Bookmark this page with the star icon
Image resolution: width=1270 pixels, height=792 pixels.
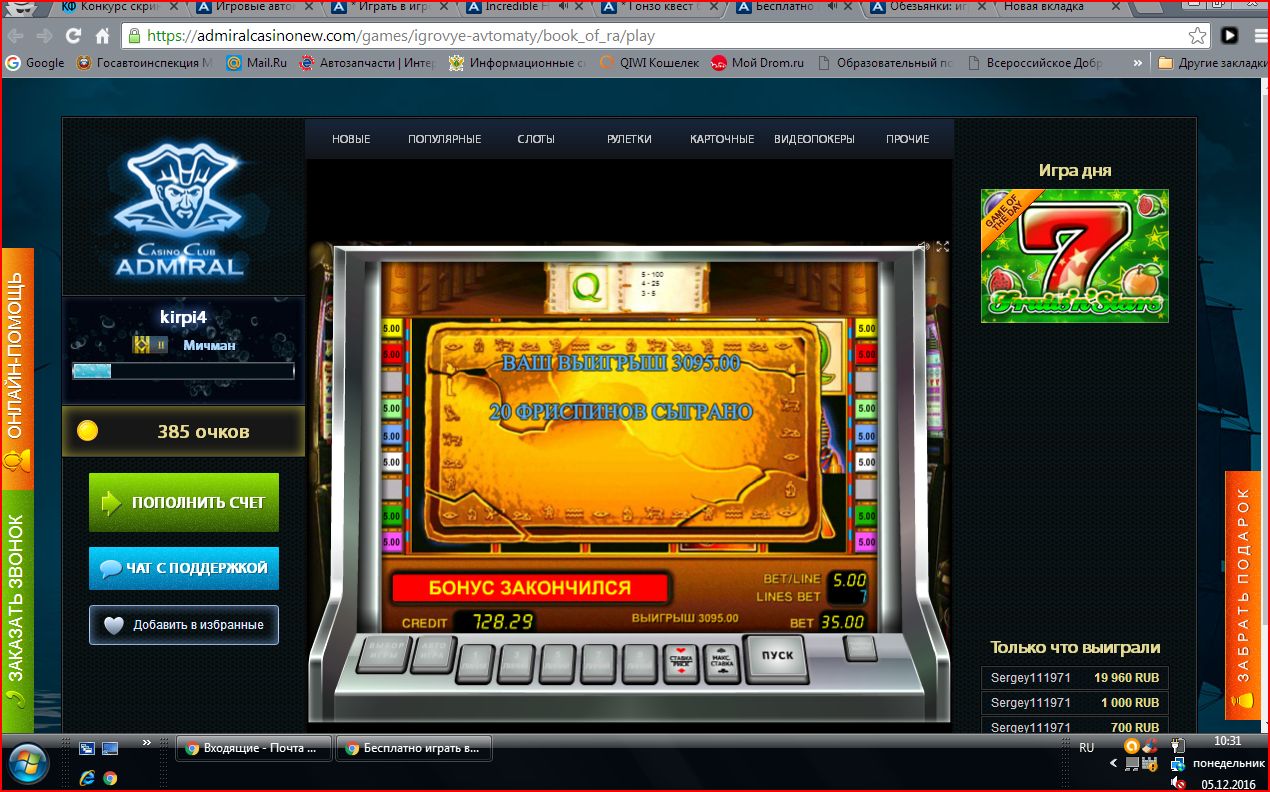click(x=1197, y=36)
